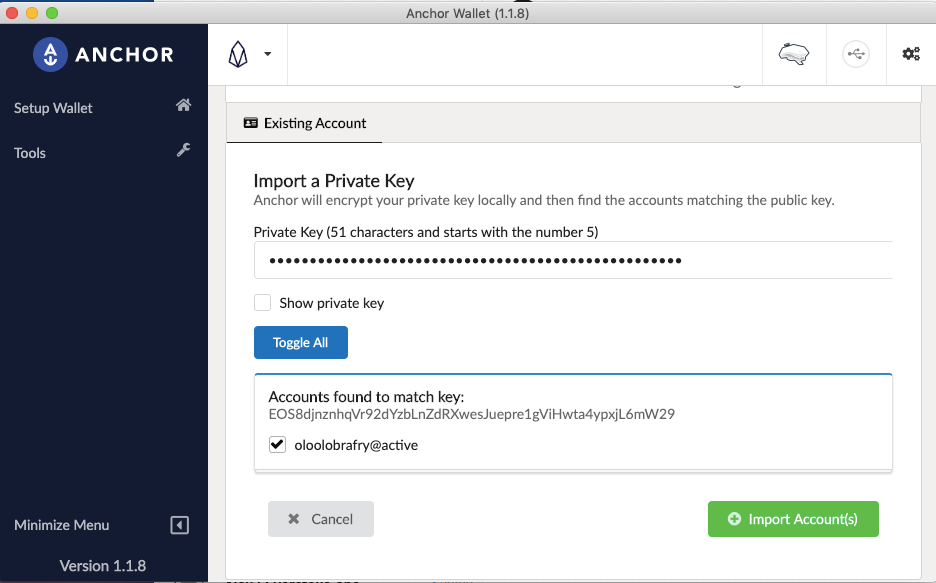The width and height of the screenshot is (936, 583).
Task: Open the Tools menu item
Action: click(30, 153)
